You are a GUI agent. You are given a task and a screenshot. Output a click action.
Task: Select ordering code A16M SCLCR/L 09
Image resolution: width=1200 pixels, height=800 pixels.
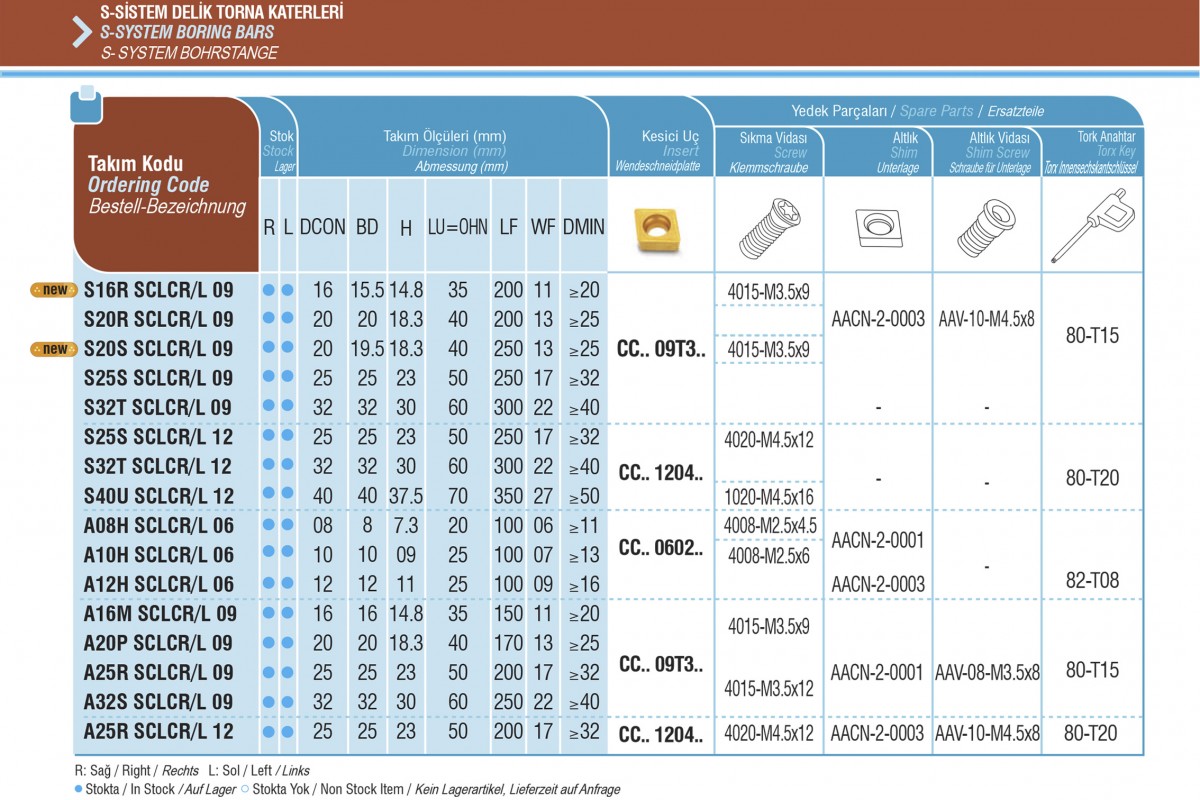click(x=160, y=614)
